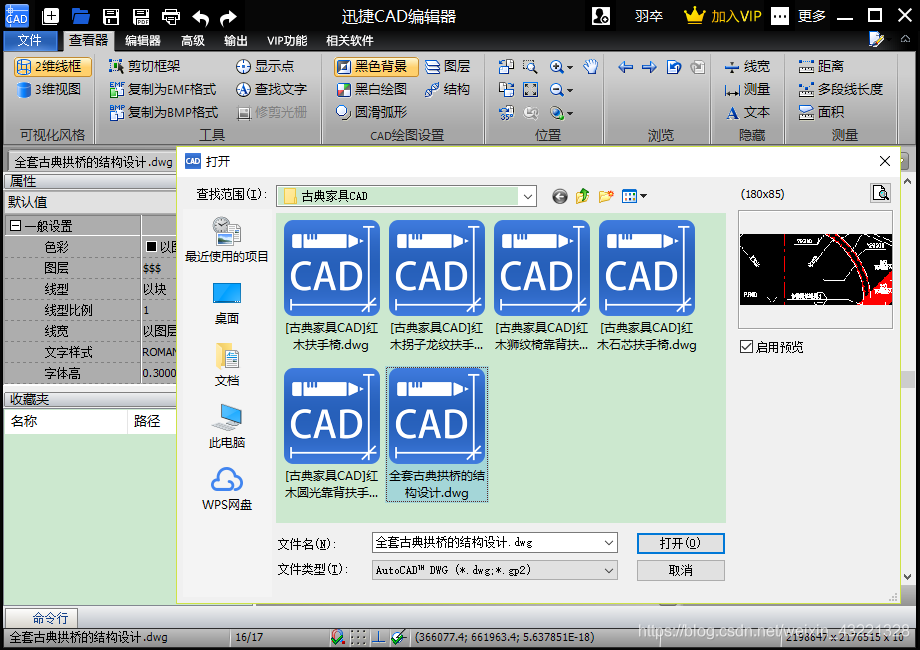
Task: Toggle 测量 measurement visibility
Action: (746, 89)
